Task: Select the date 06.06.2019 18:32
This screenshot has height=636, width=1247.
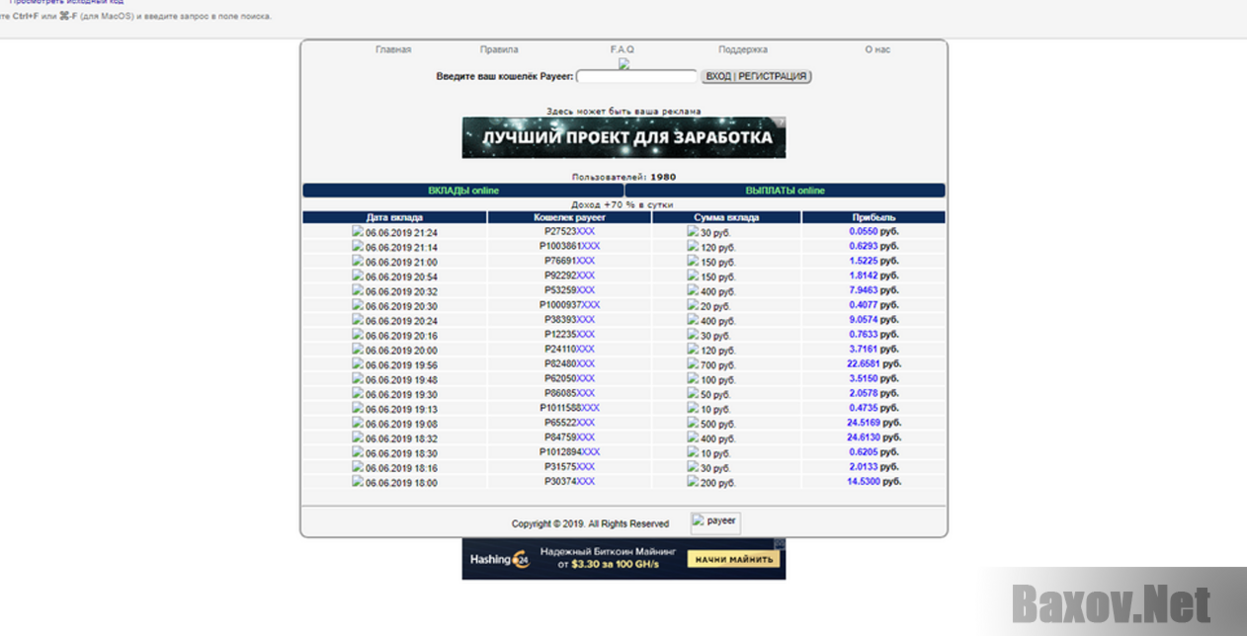Action: point(401,439)
